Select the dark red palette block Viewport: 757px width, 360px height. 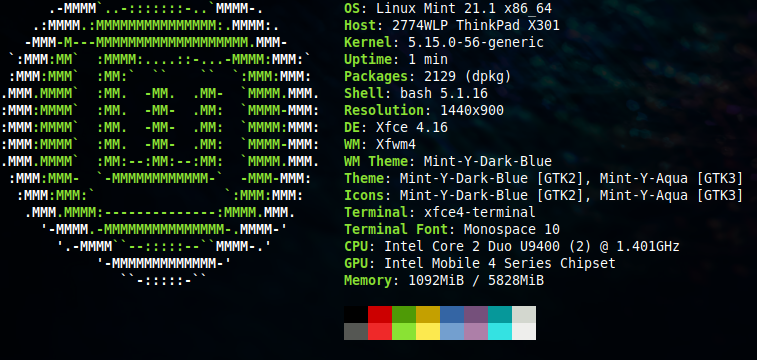(x=380, y=314)
